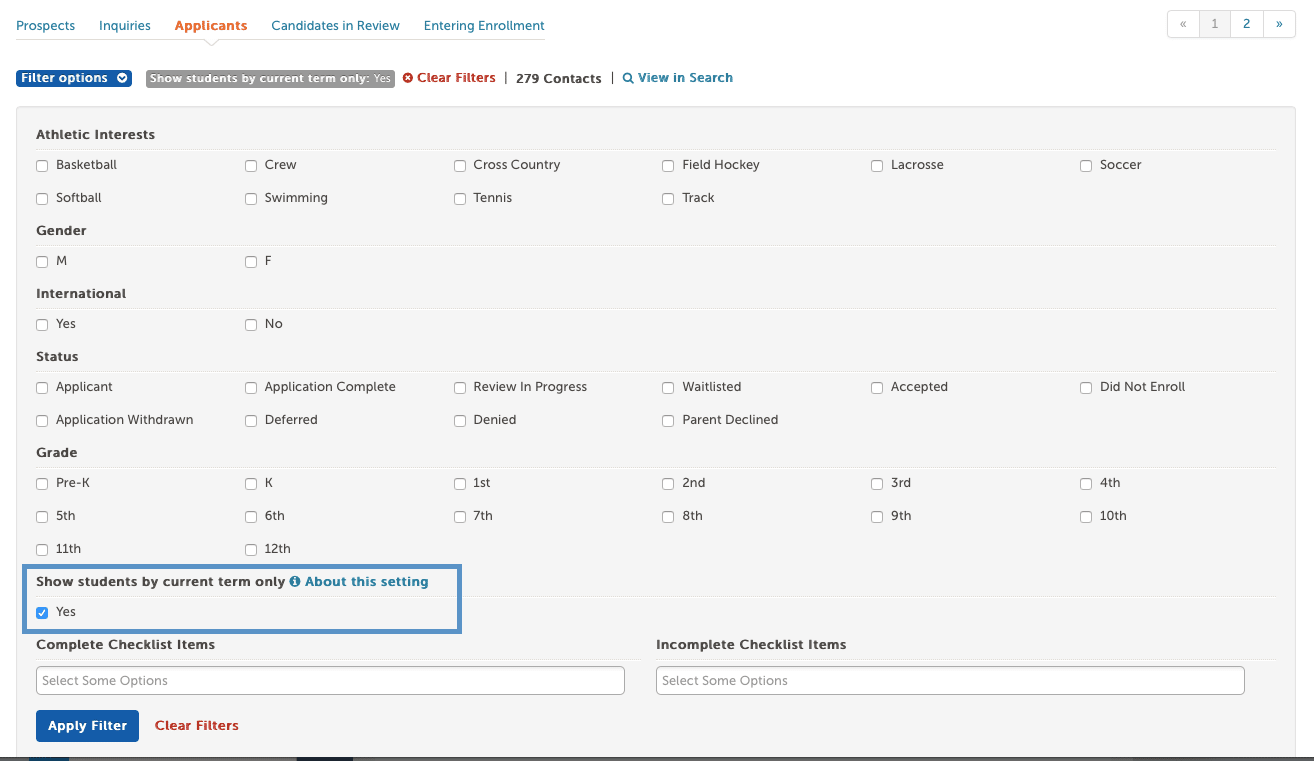Select gender M checkbox

coord(42,262)
